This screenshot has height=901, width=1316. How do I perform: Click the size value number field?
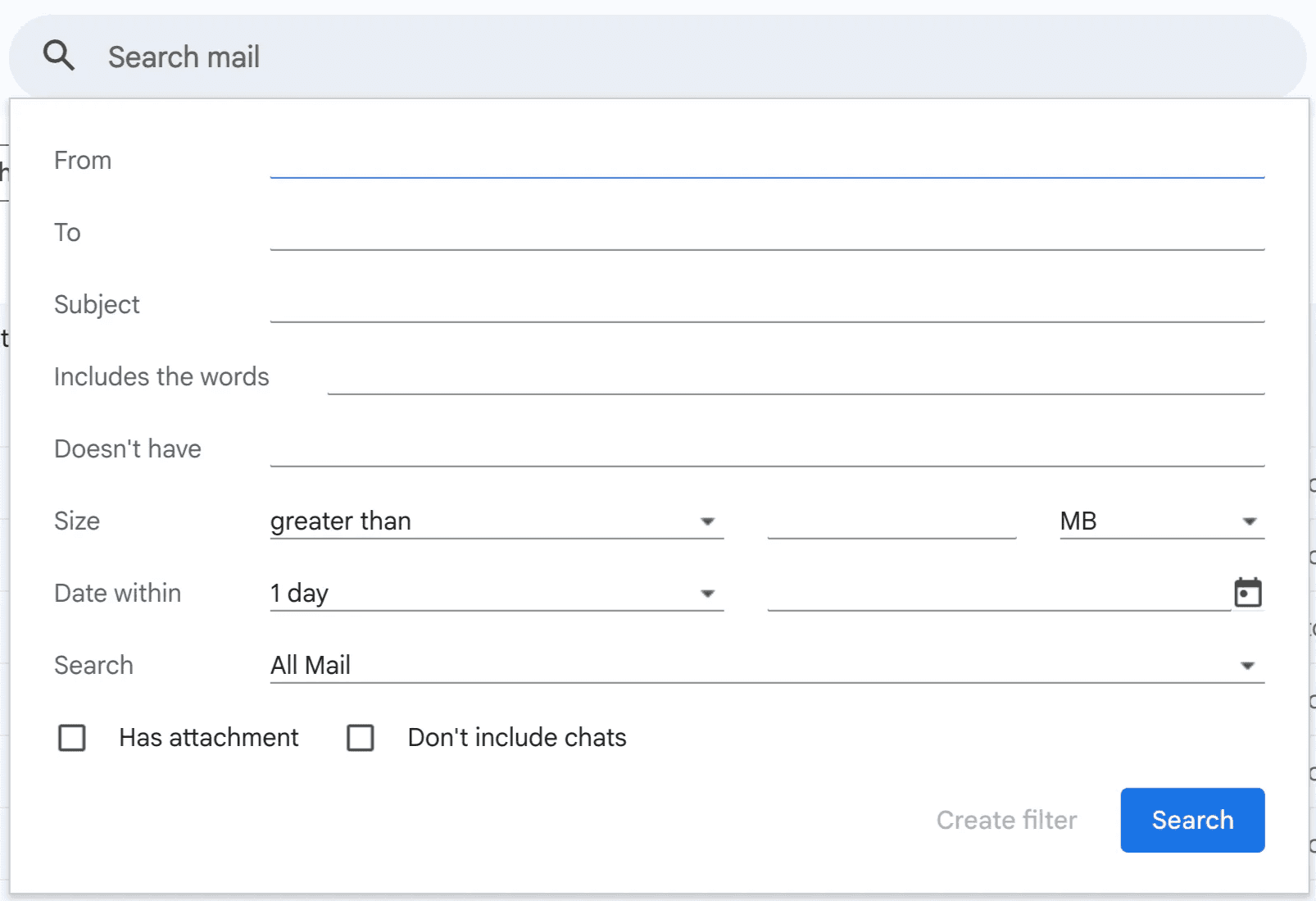892,521
